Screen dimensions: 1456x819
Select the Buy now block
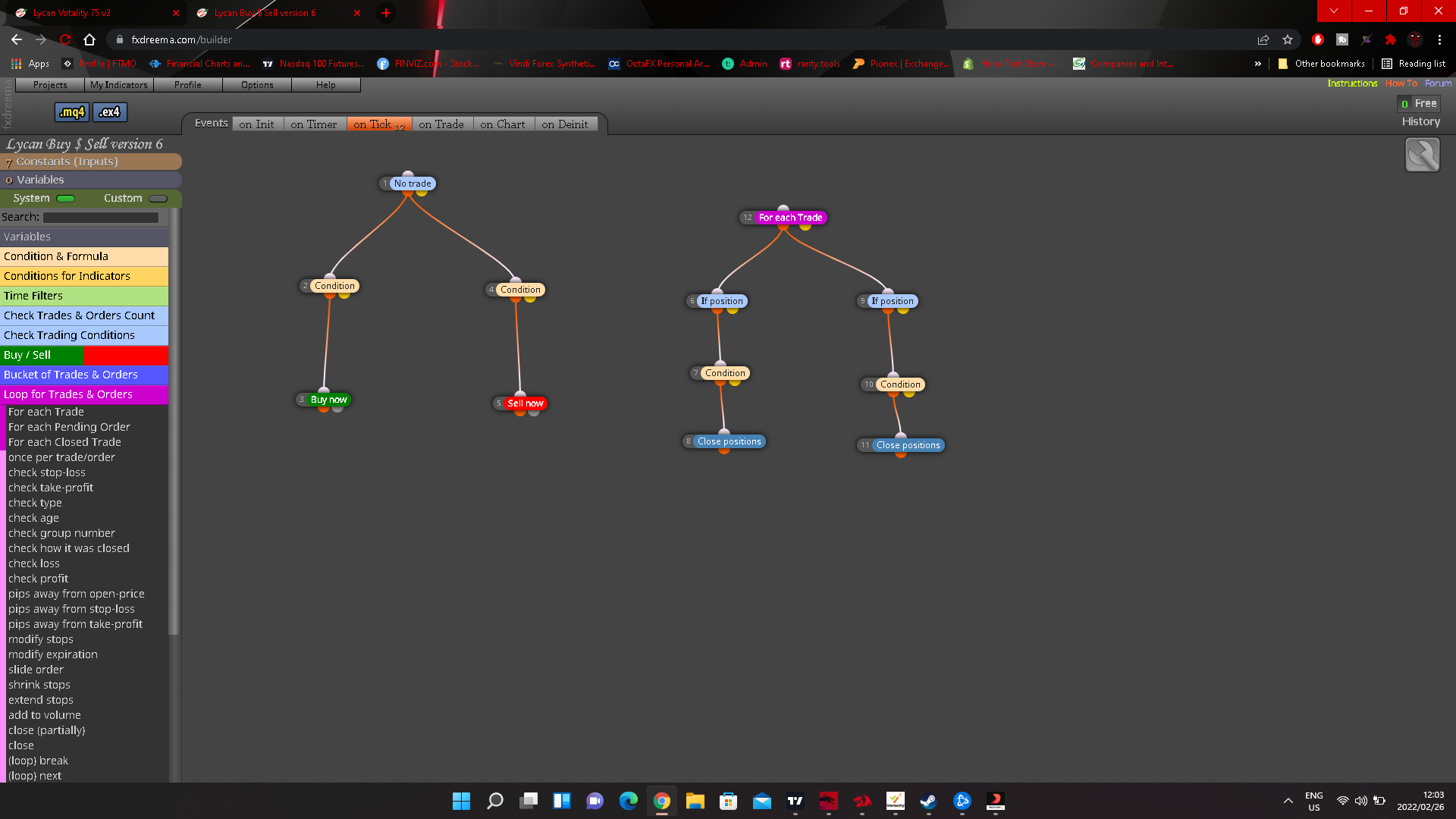coord(328,400)
